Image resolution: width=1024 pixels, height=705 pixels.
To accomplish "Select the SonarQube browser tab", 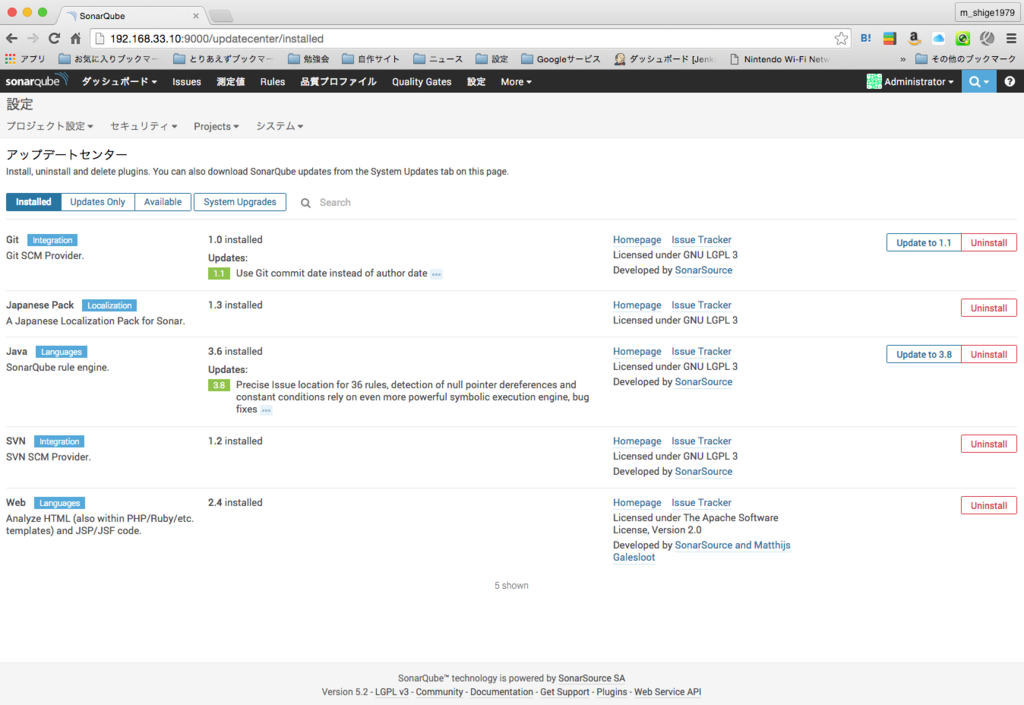I will [131, 16].
